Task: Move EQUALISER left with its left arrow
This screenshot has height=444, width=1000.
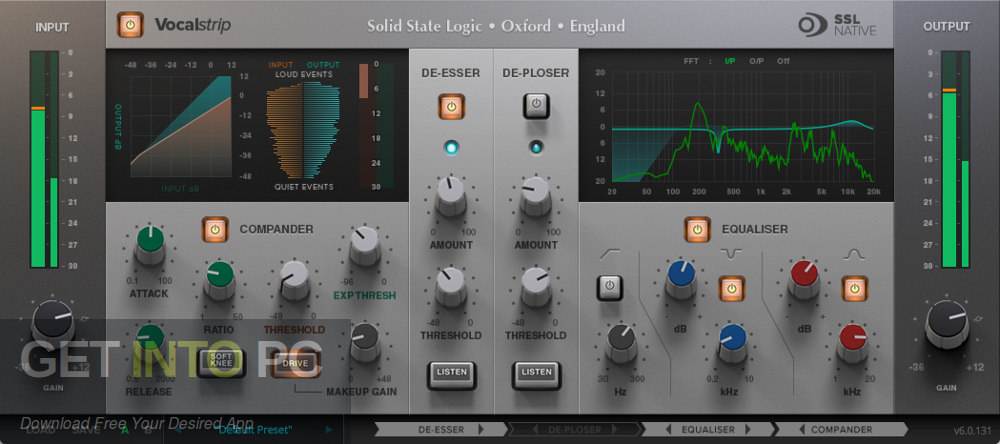Action: tap(668, 429)
